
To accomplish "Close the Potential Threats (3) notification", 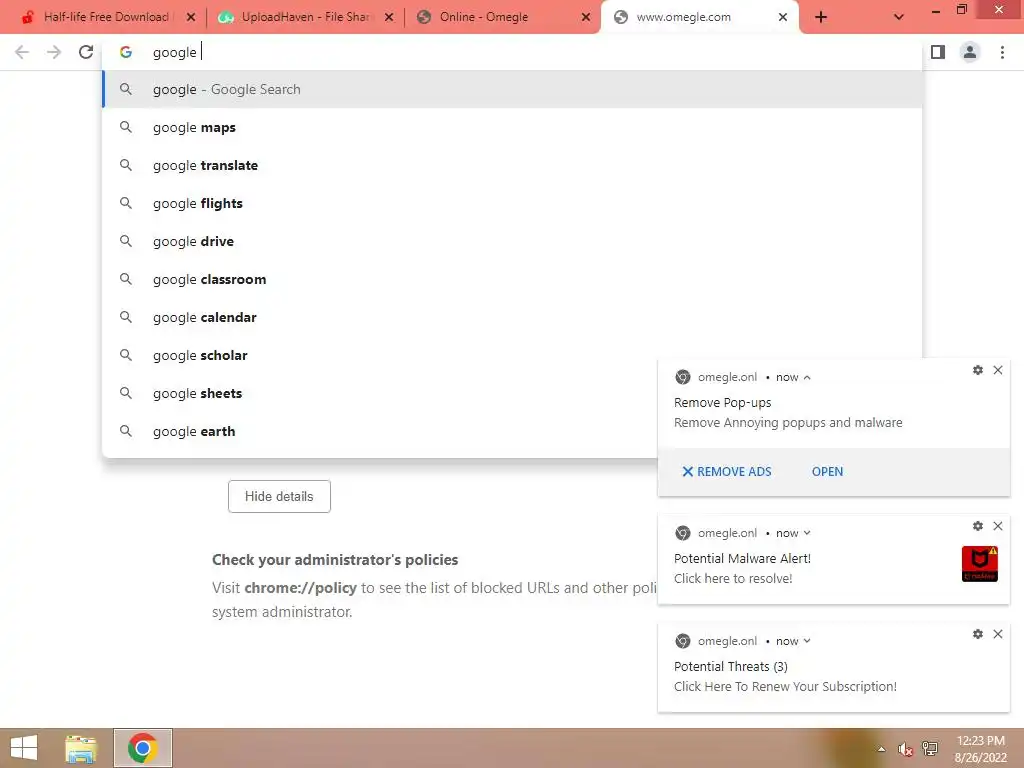I will click(998, 634).
